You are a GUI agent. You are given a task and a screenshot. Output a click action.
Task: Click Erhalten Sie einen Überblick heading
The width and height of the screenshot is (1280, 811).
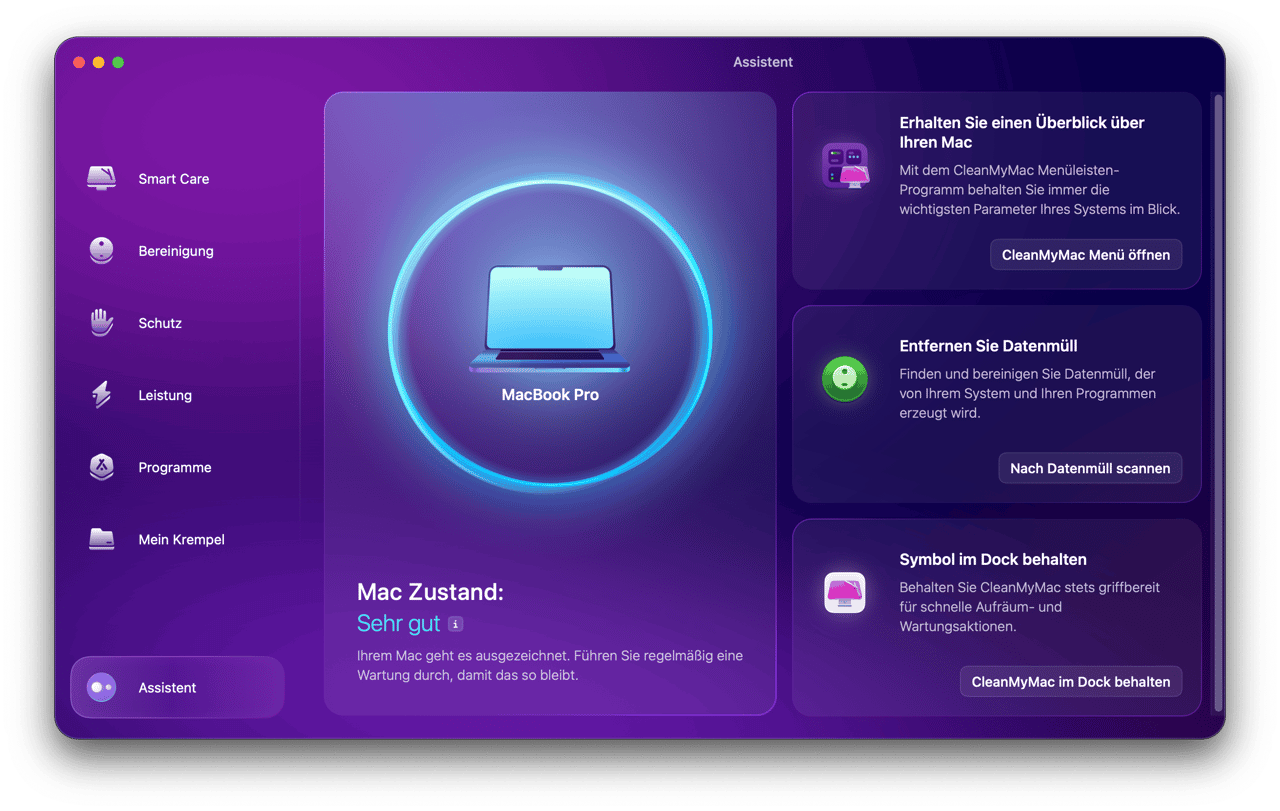pos(1022,132)
